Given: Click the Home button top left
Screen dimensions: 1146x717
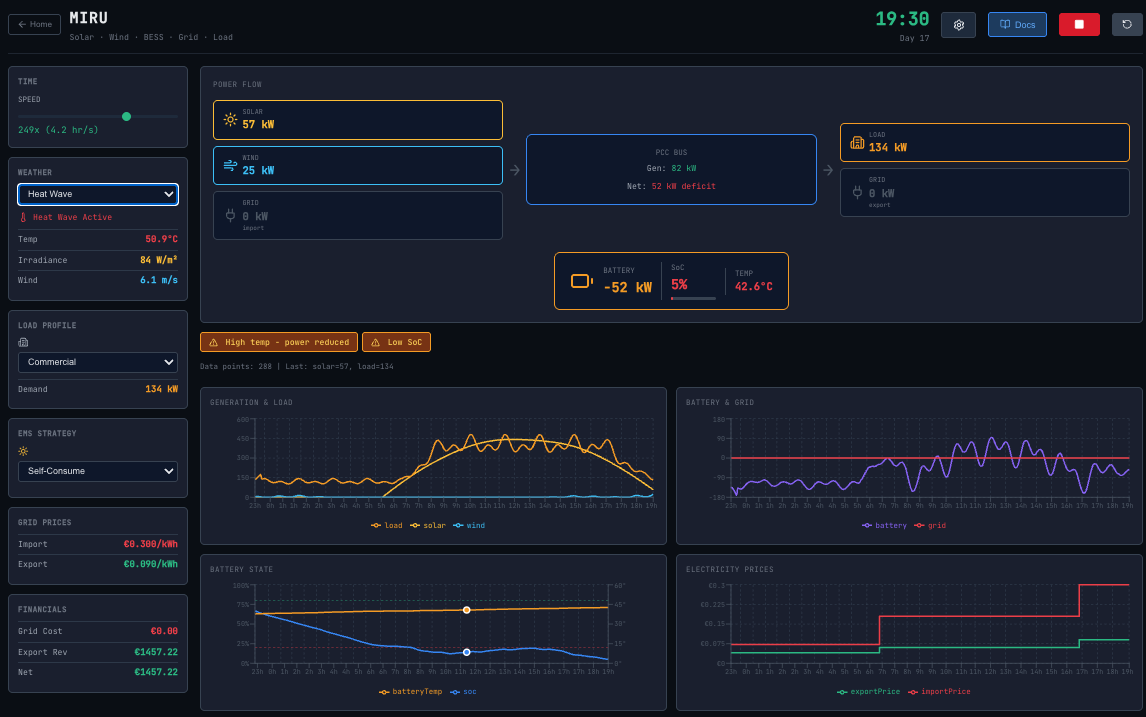Looking at the screenshot, I should coord(34,24).
